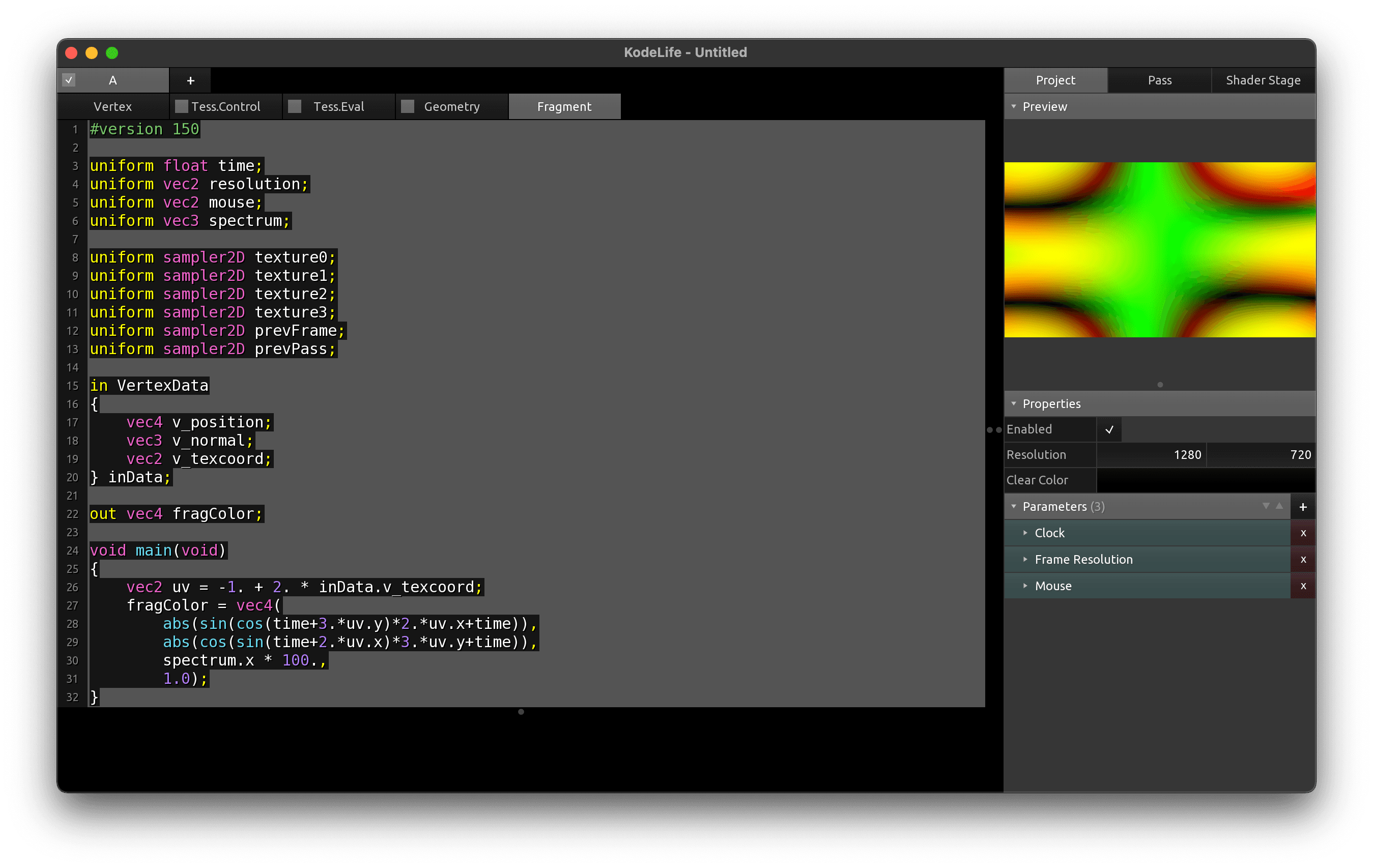Screen dimensions: 1373x868
Task: Delete the Mouse parameter
Action: (1303, 585)
